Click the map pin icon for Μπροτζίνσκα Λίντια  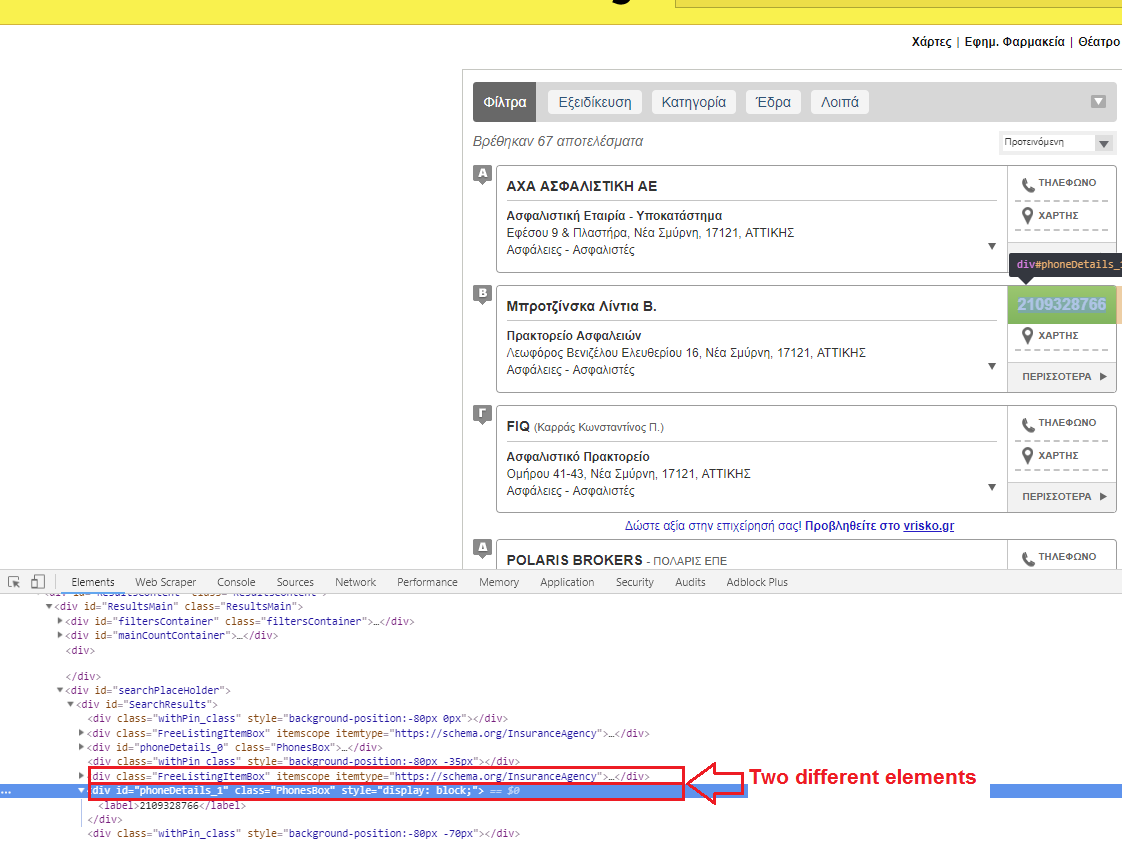click(1027, 336)
